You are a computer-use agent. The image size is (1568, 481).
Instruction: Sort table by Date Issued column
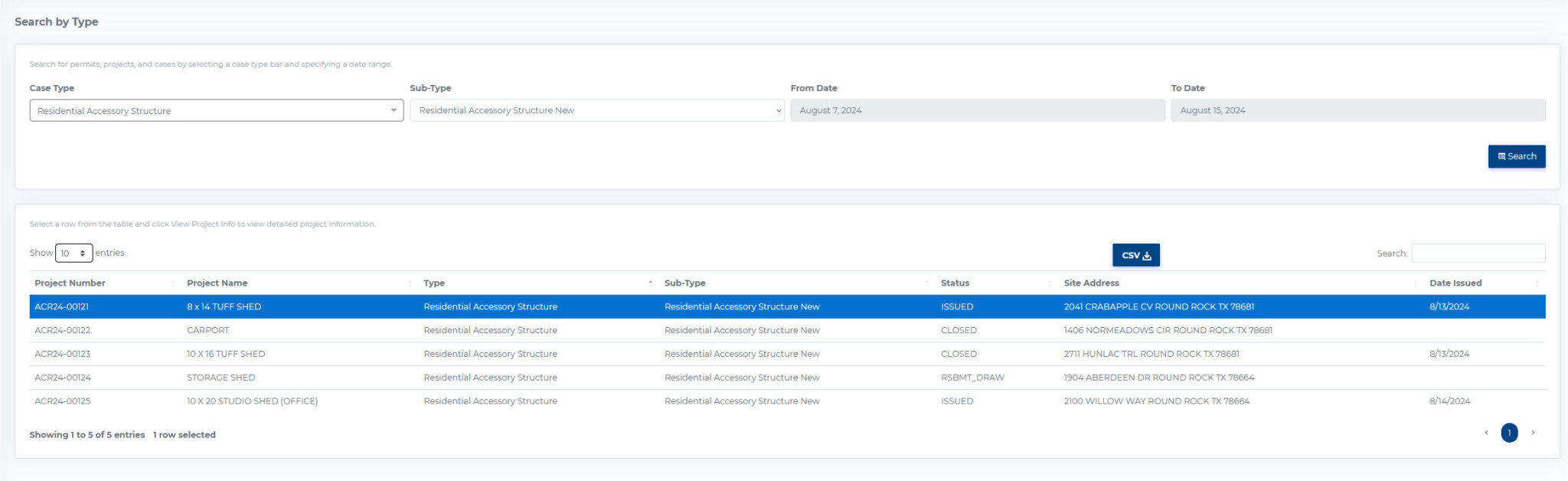pyautogui.click(x=1455, y=283)
